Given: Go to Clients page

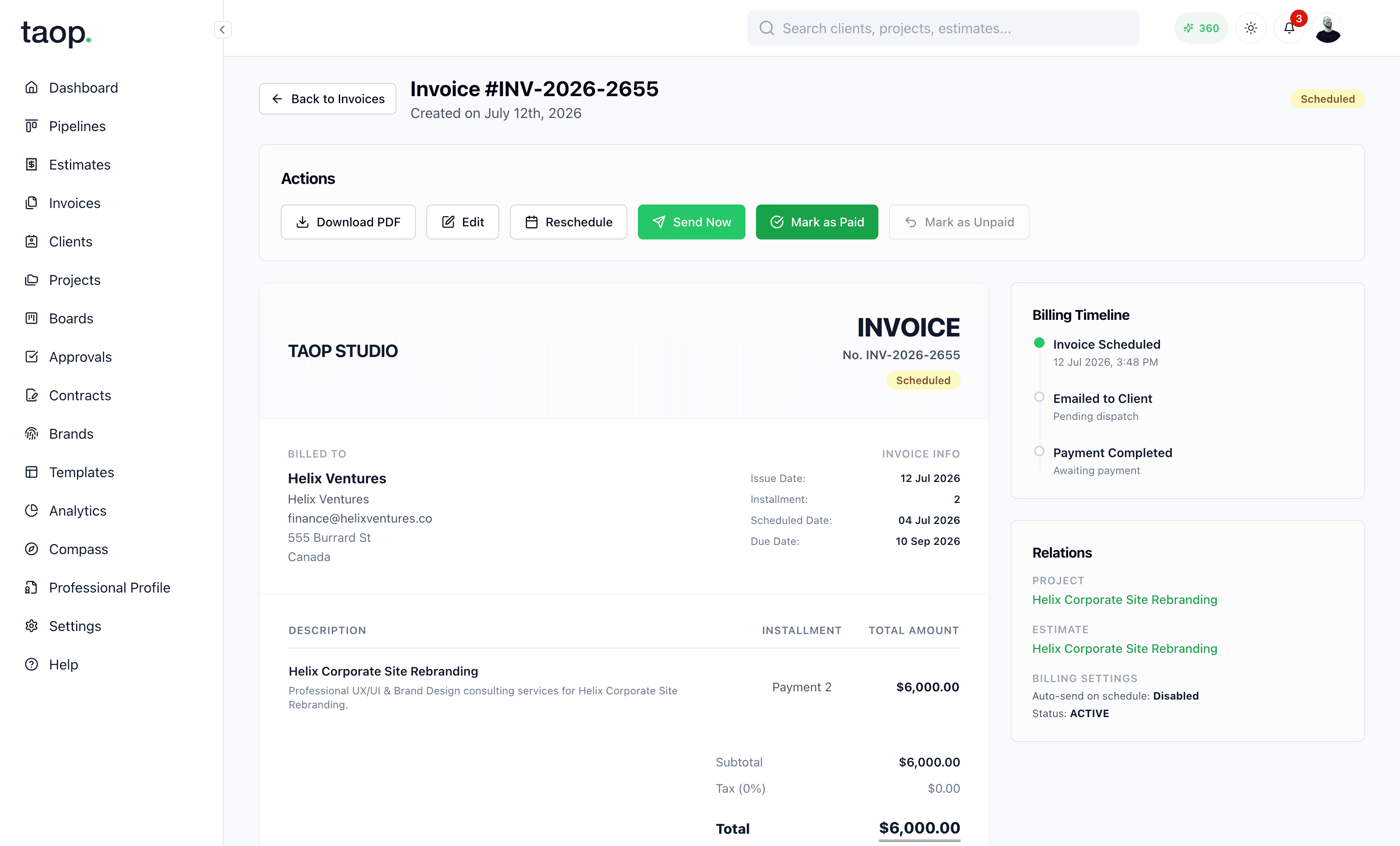Looking at the screenshot, I should [70, 241].
